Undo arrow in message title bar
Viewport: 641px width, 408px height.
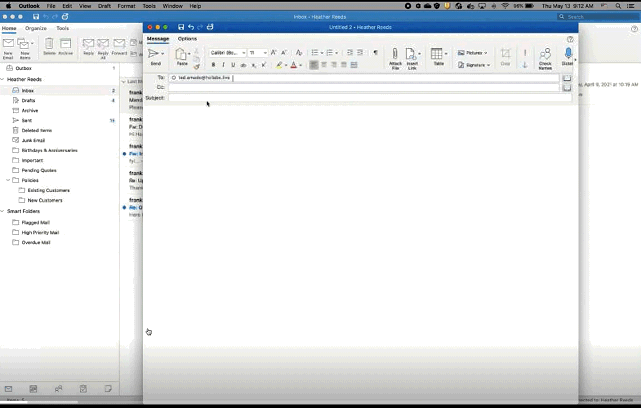tap(191, 27)
